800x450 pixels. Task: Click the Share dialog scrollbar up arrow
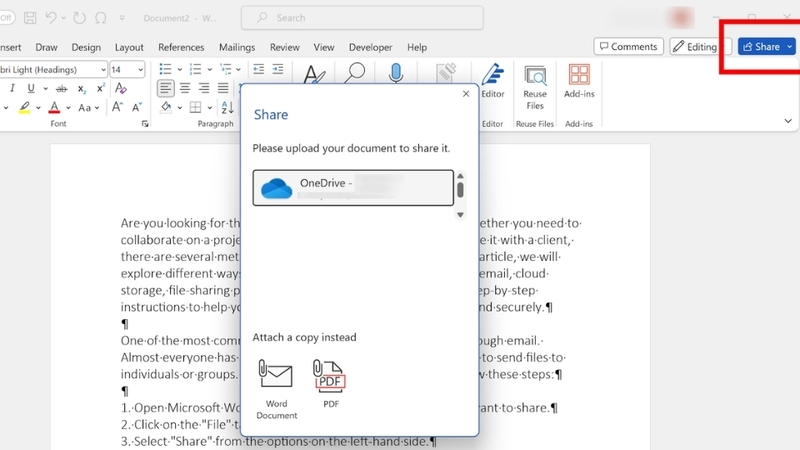click(x=460, y=176)
